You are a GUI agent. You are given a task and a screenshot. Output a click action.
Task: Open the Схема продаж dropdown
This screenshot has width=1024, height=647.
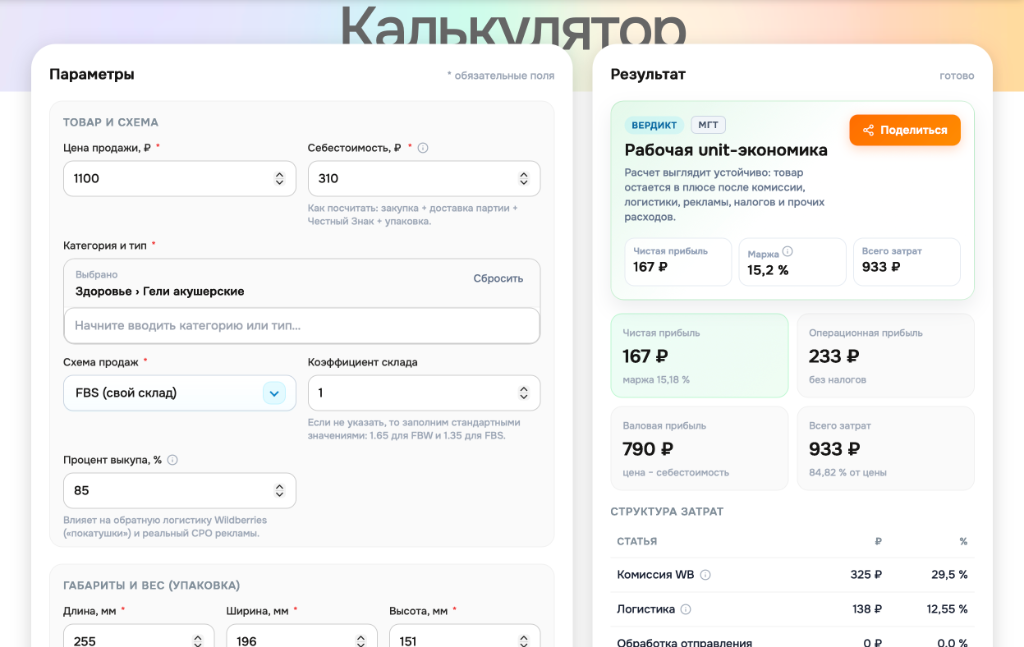[x=180, y=393]
